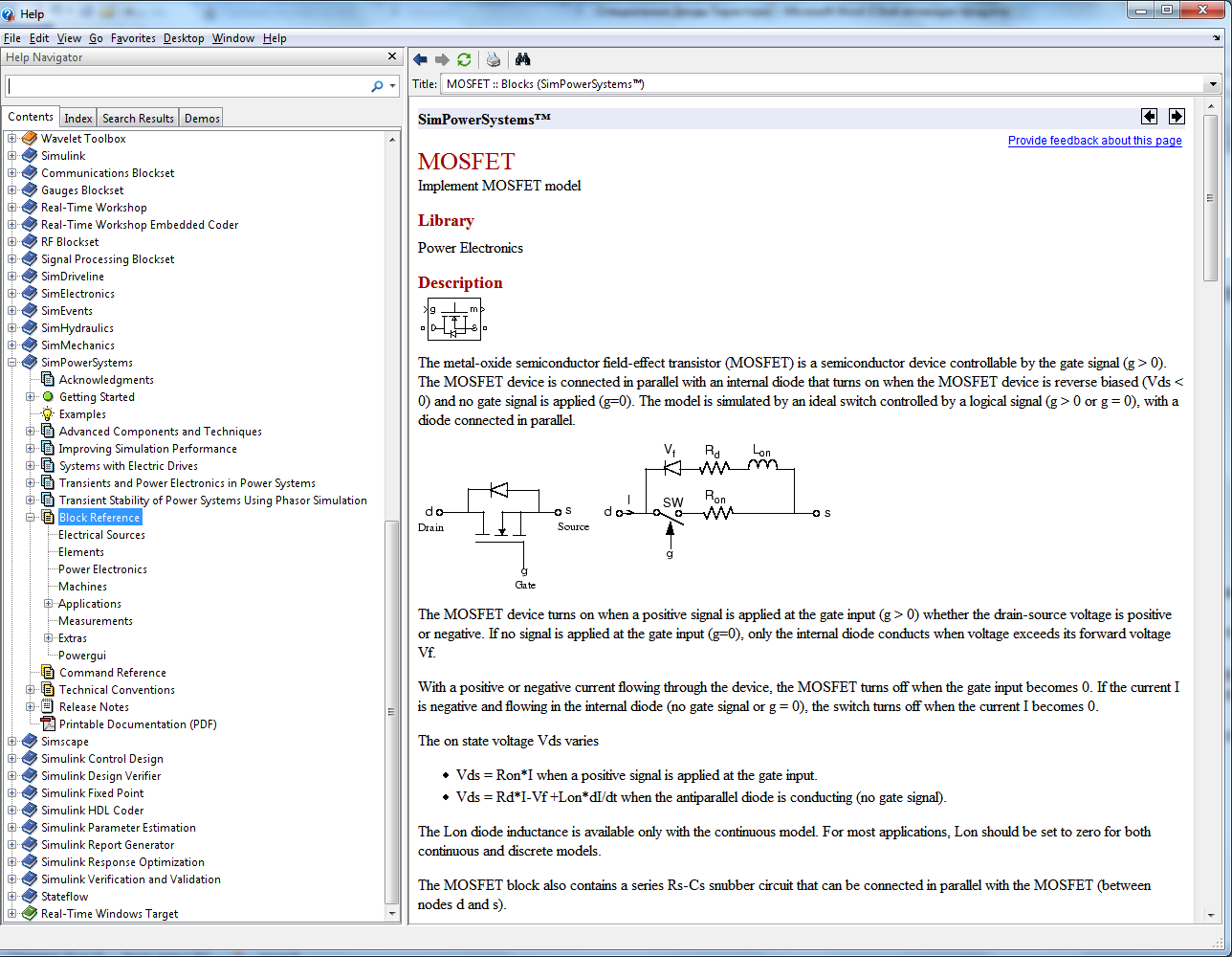Collapse the Block Reference node
Image resolution: width=1232 pixels, height=957 pixels.
tap(31, 518)
